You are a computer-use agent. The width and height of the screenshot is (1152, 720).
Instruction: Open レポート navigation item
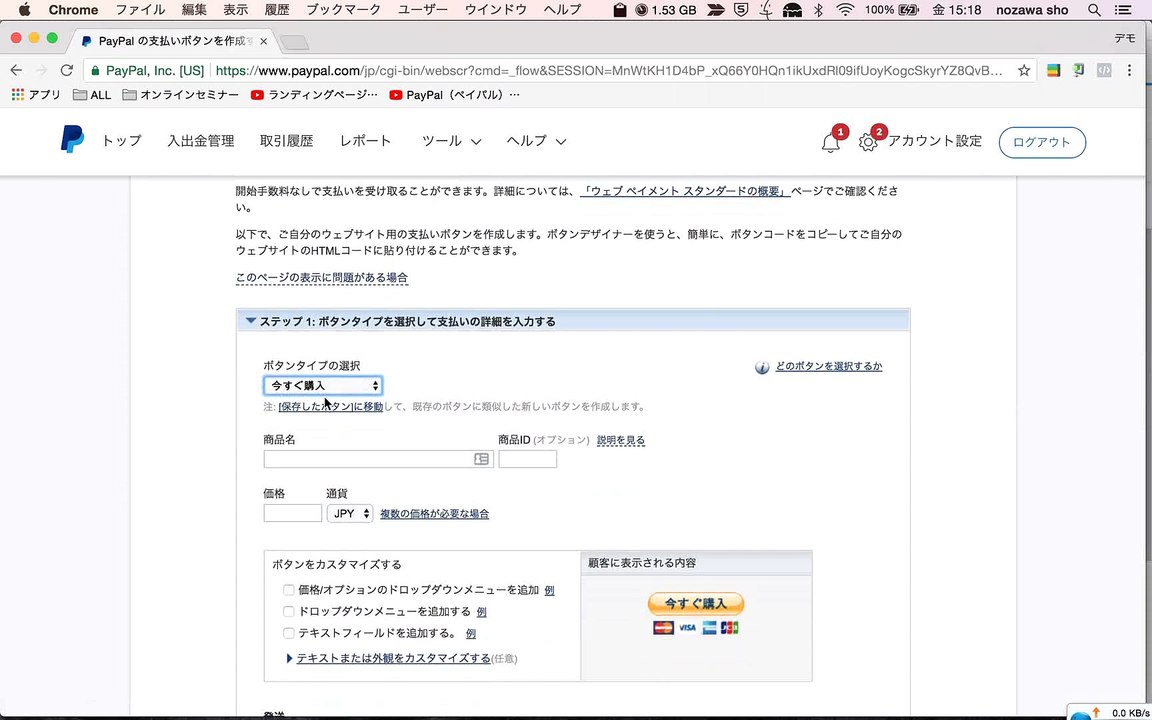366,141
